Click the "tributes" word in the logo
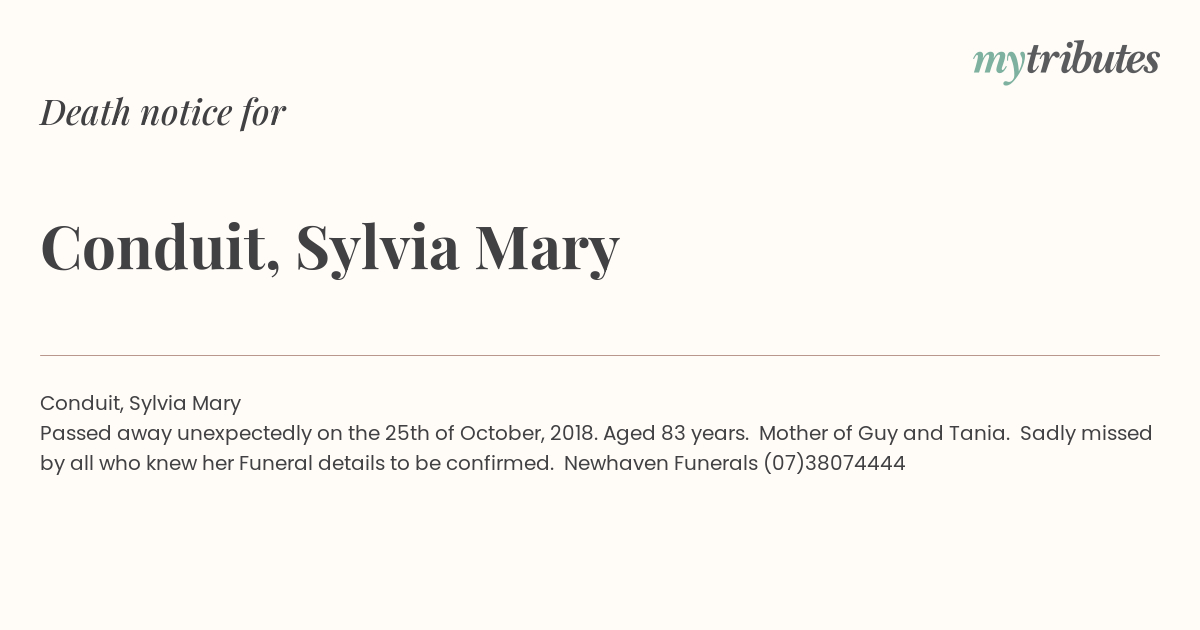The image size is (1200, 630). (1092, 59)
